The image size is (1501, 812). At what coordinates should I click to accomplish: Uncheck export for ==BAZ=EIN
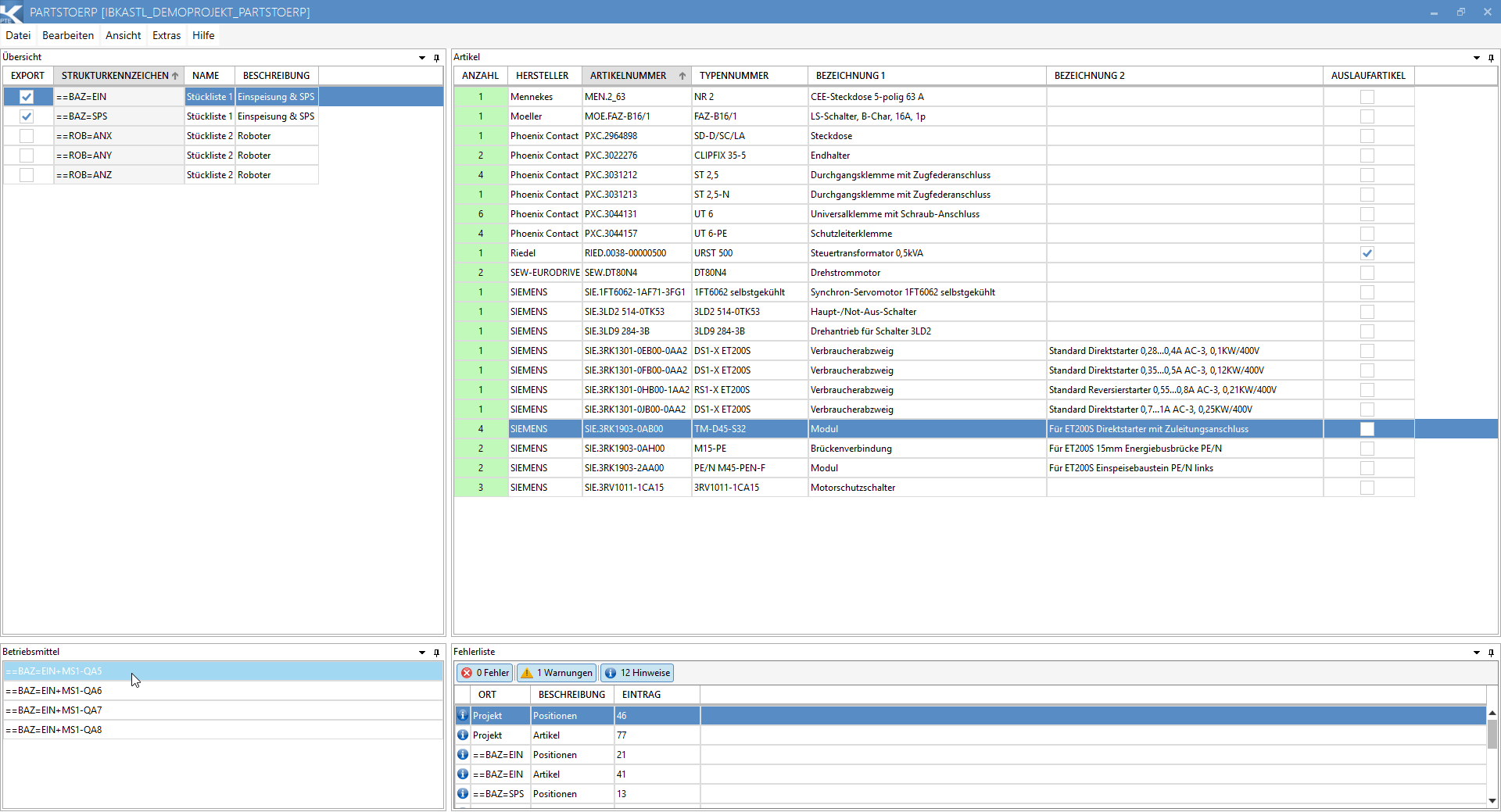[27, 97]
